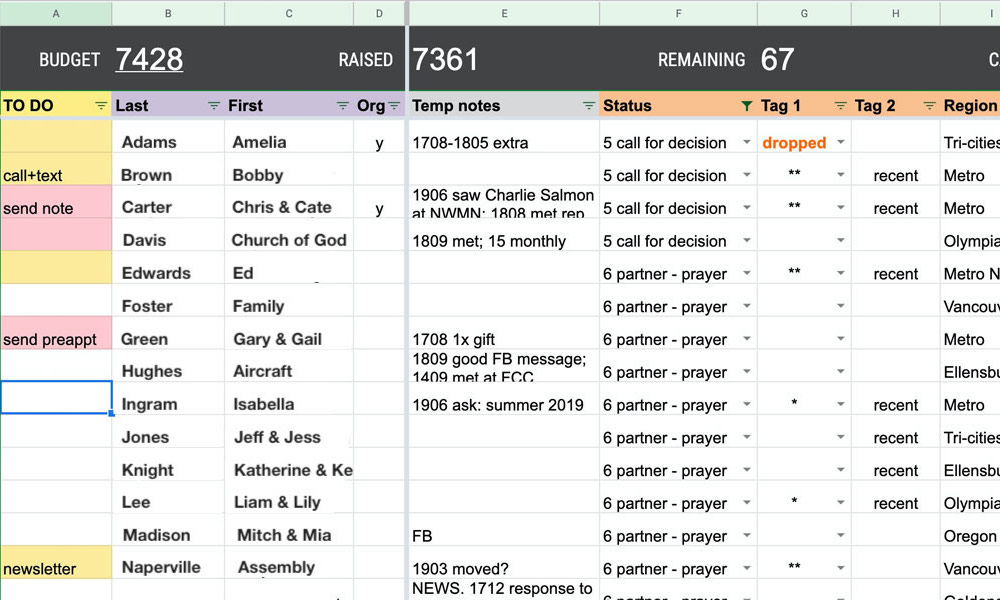The width and height of the screenshot is (1000, 600).
Task: Open the active green Status filter
Action: pos(747,105)
